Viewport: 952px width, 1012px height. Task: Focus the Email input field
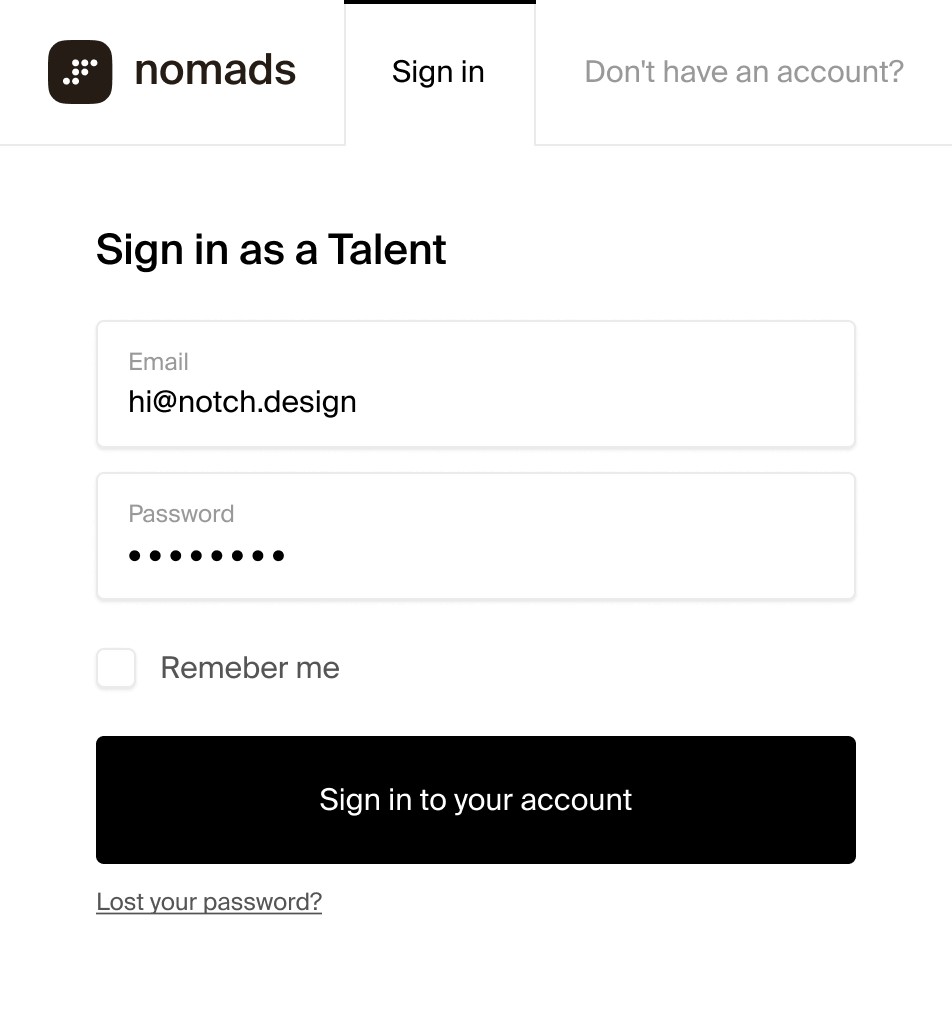click(476, 384)
